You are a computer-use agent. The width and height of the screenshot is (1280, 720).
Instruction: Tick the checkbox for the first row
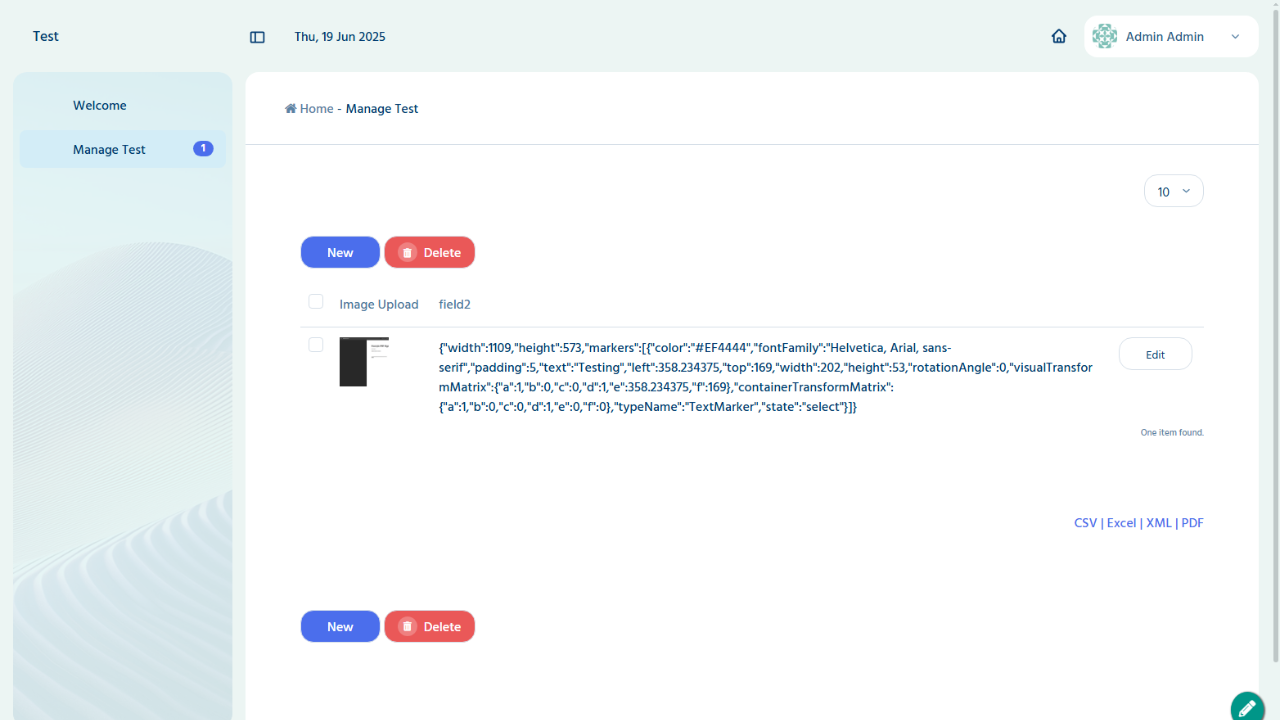[316, 345]
